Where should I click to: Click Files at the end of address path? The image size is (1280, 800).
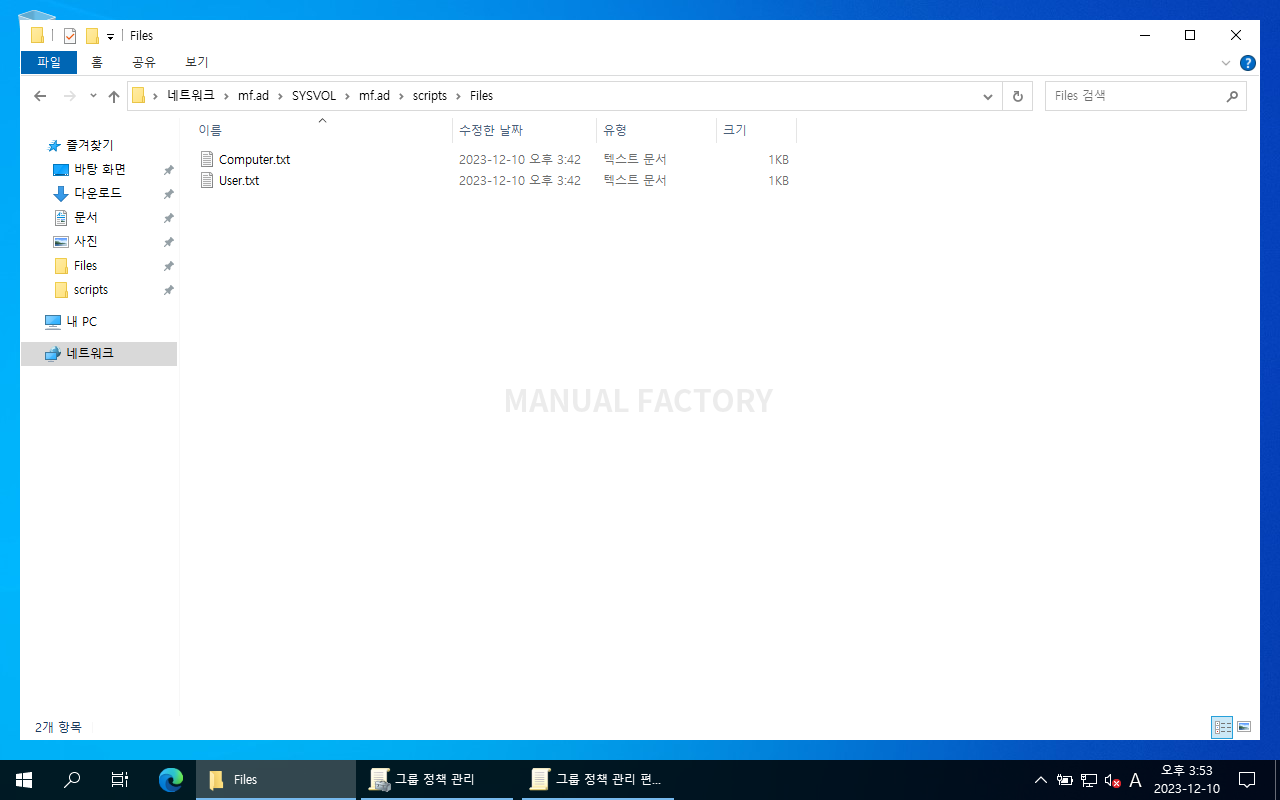point(482,96)
